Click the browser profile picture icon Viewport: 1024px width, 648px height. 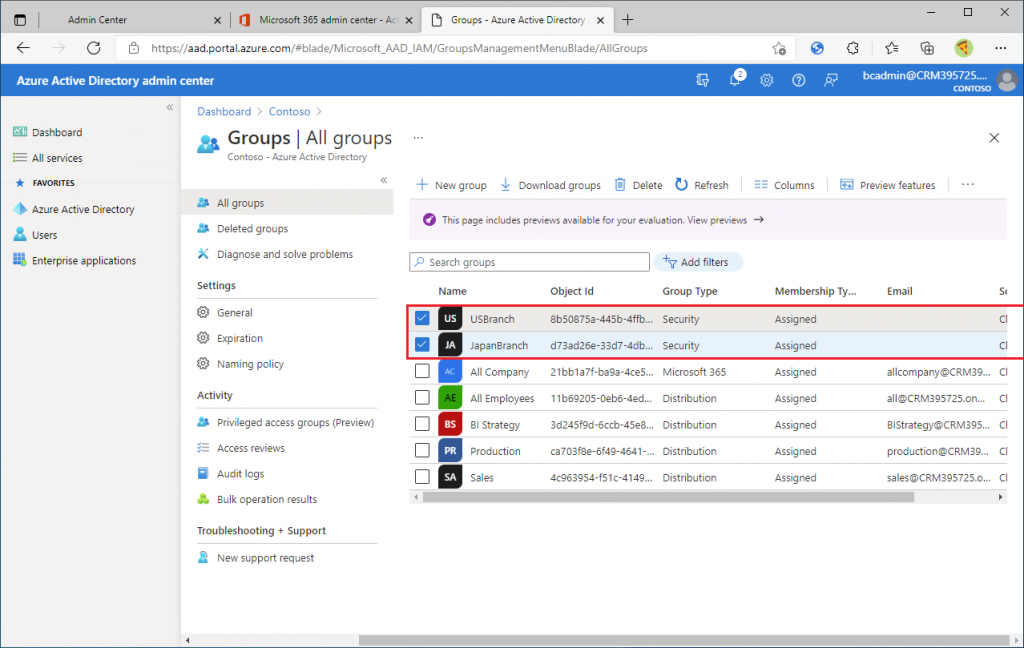(964, 48)
